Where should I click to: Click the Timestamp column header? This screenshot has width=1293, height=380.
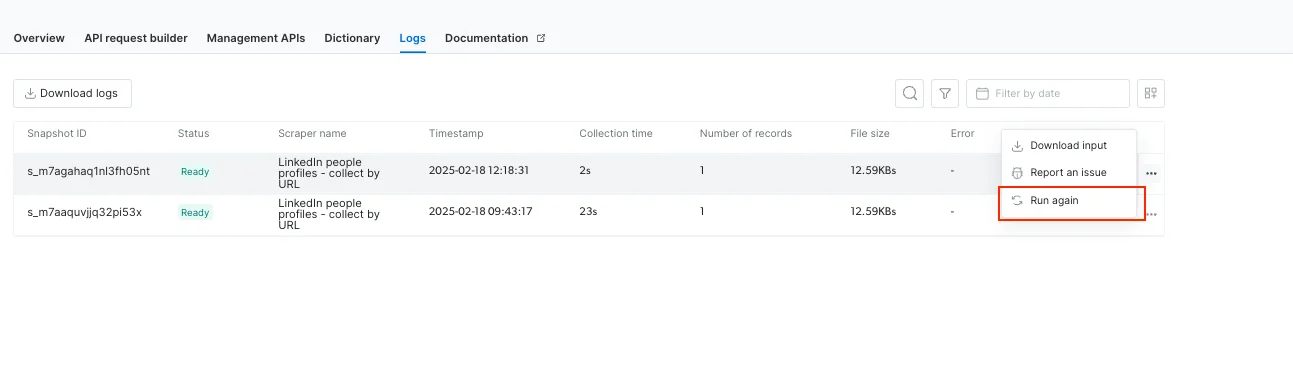(456, 134)
